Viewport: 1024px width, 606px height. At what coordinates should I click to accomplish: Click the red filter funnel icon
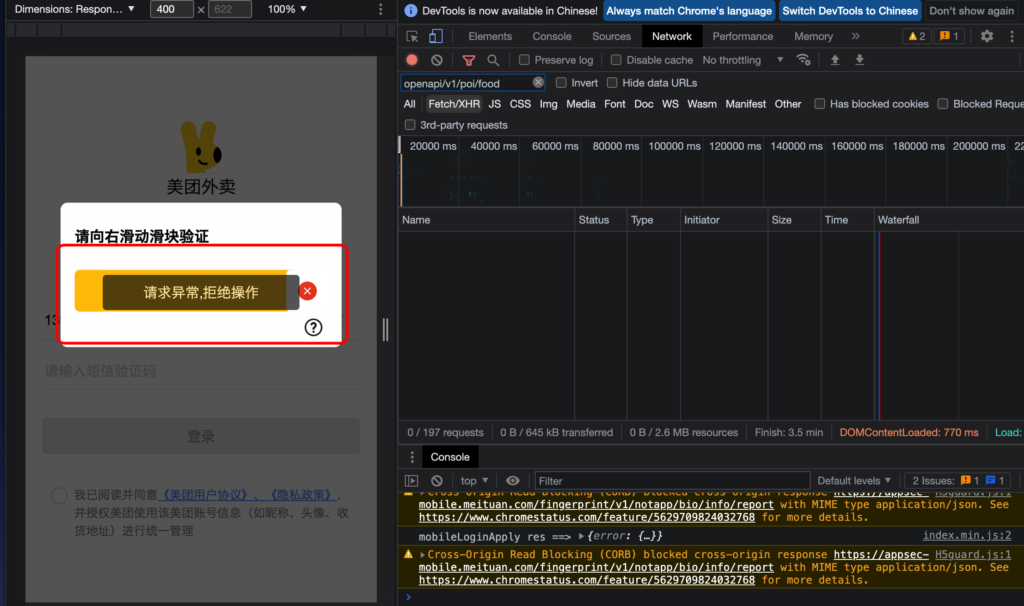468,60
